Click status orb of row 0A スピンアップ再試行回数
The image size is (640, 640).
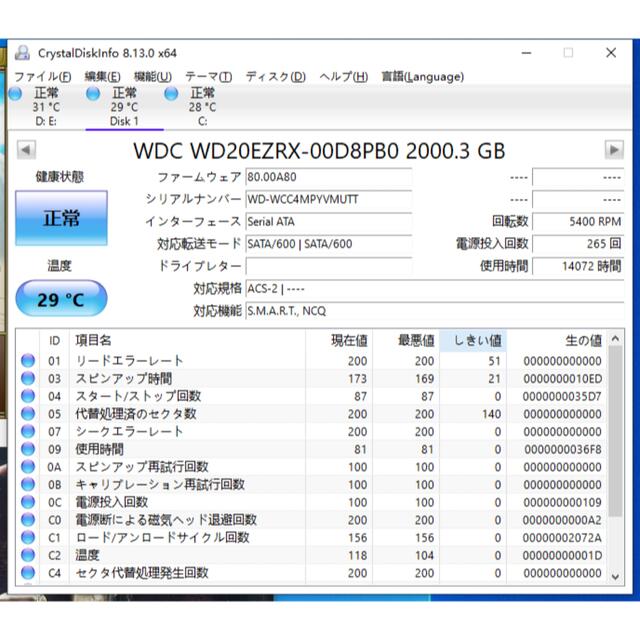point(28,467)
